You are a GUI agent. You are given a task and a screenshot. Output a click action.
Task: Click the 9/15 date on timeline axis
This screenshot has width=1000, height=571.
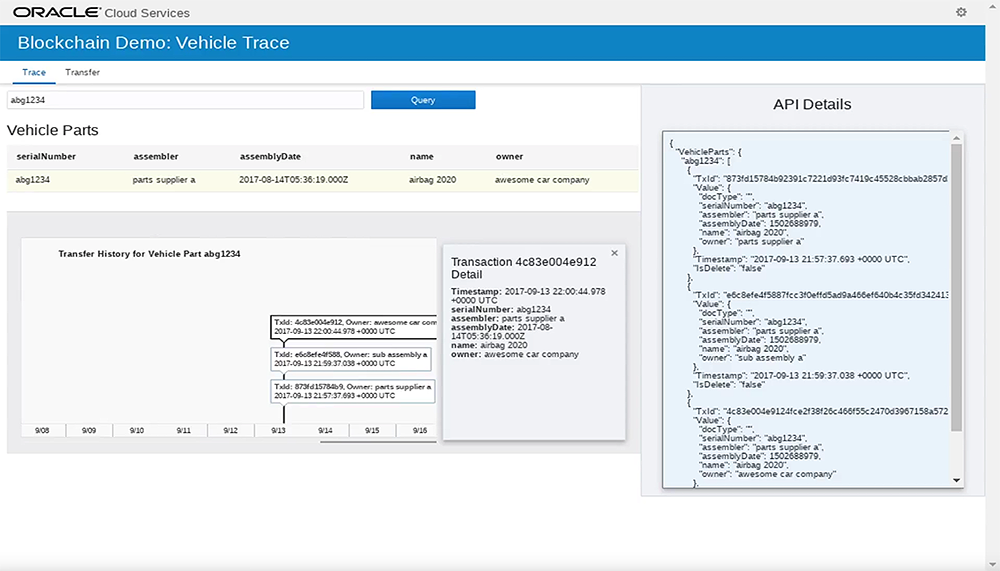tap(372, 431)
